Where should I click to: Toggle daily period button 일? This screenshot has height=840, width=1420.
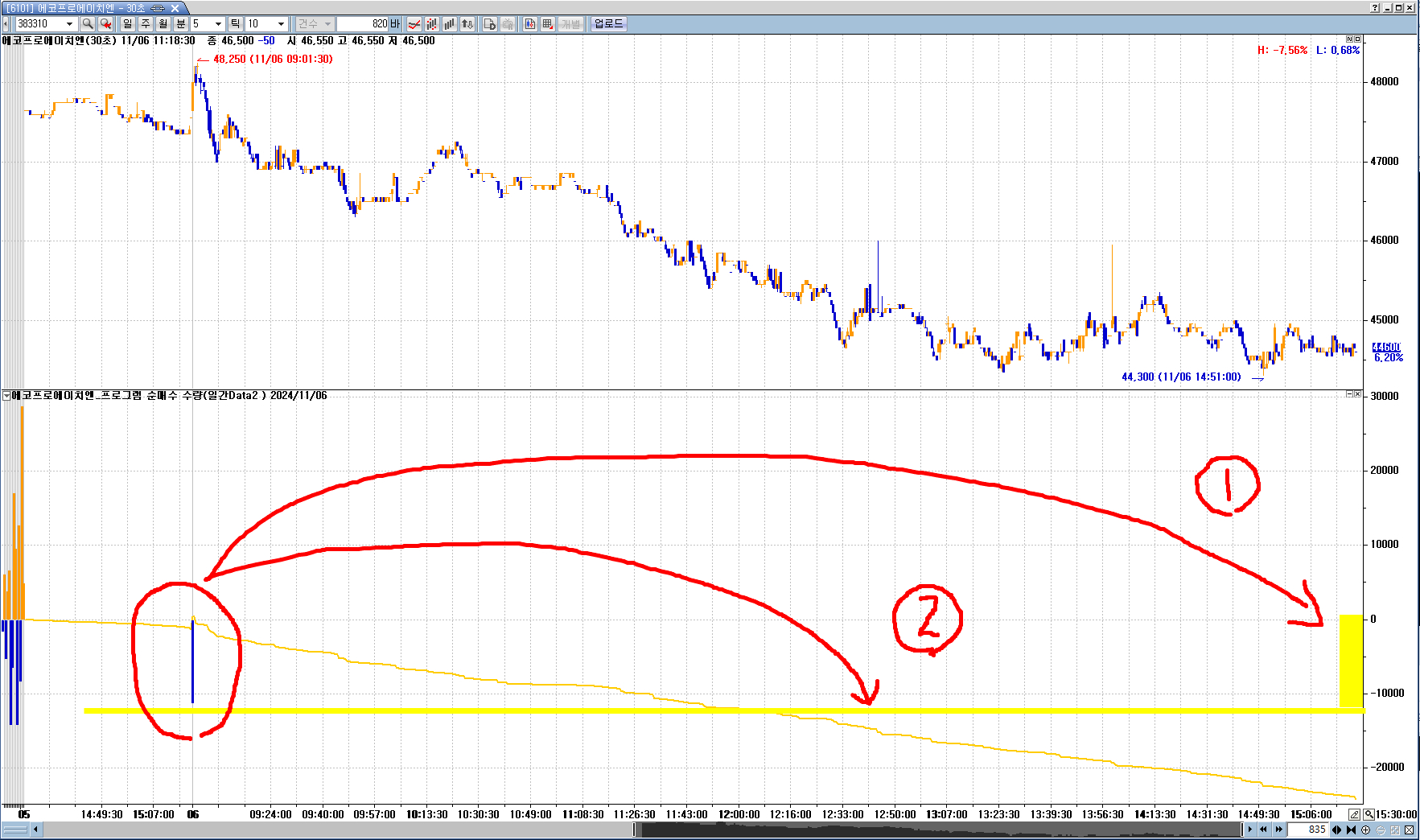[x=128, y=24]
